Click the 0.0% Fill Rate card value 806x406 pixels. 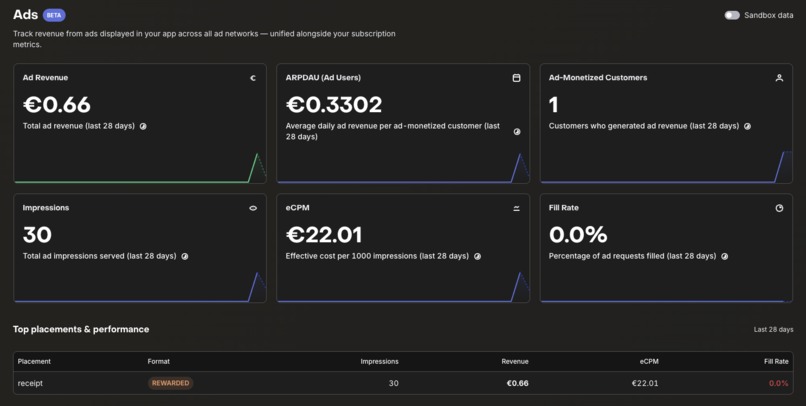point(578,235)
